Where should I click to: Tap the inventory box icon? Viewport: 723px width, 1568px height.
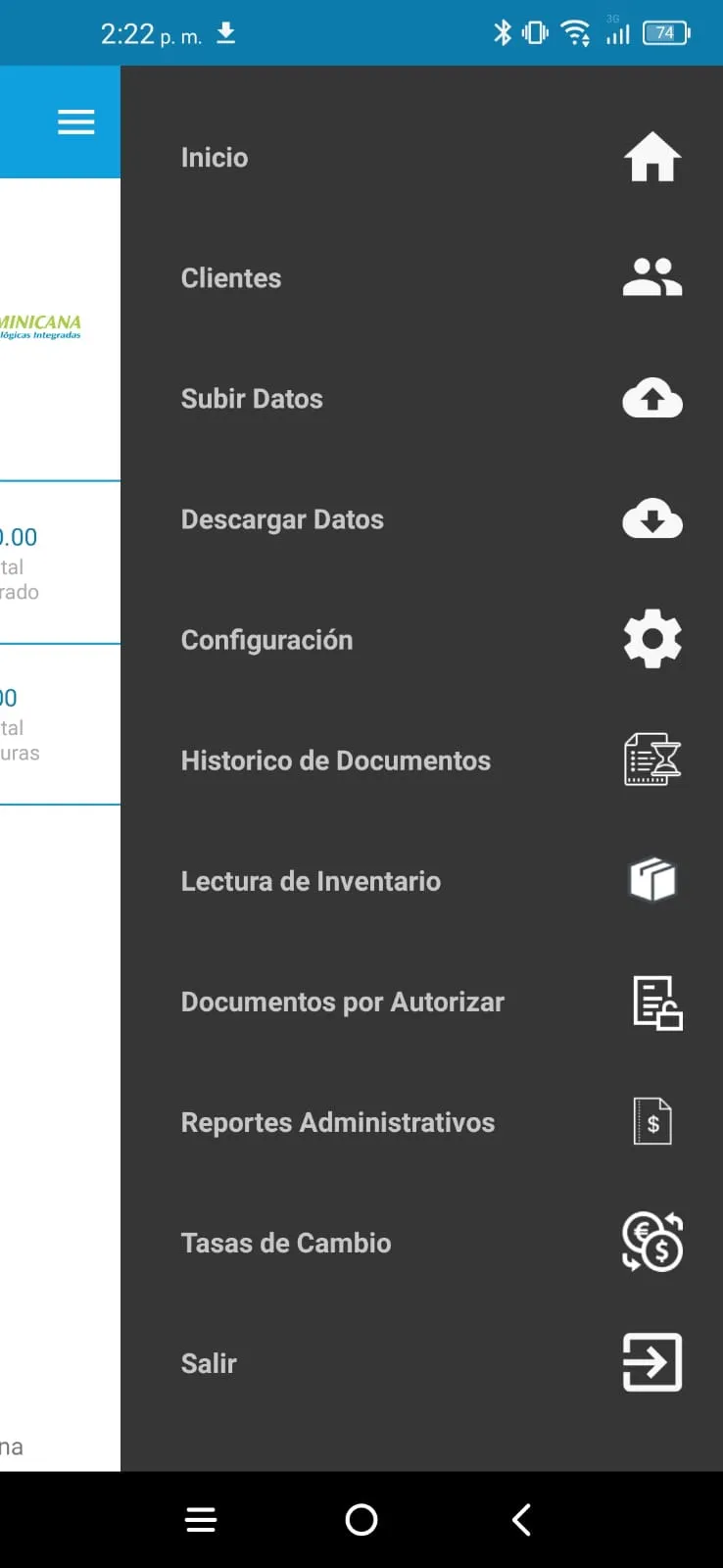(x=652, y=880)
